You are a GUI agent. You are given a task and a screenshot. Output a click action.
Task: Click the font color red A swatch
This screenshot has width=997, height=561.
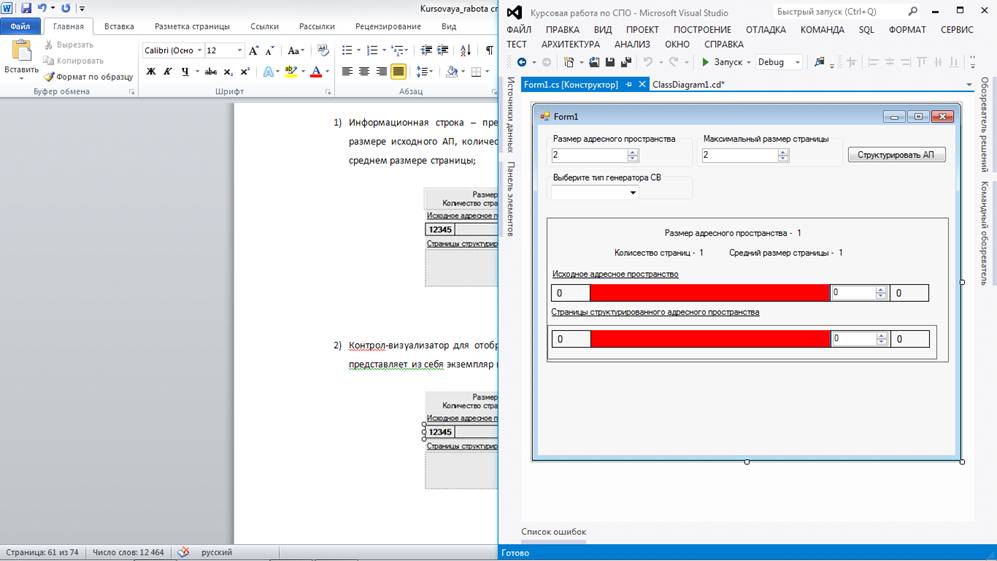point(315,71)
